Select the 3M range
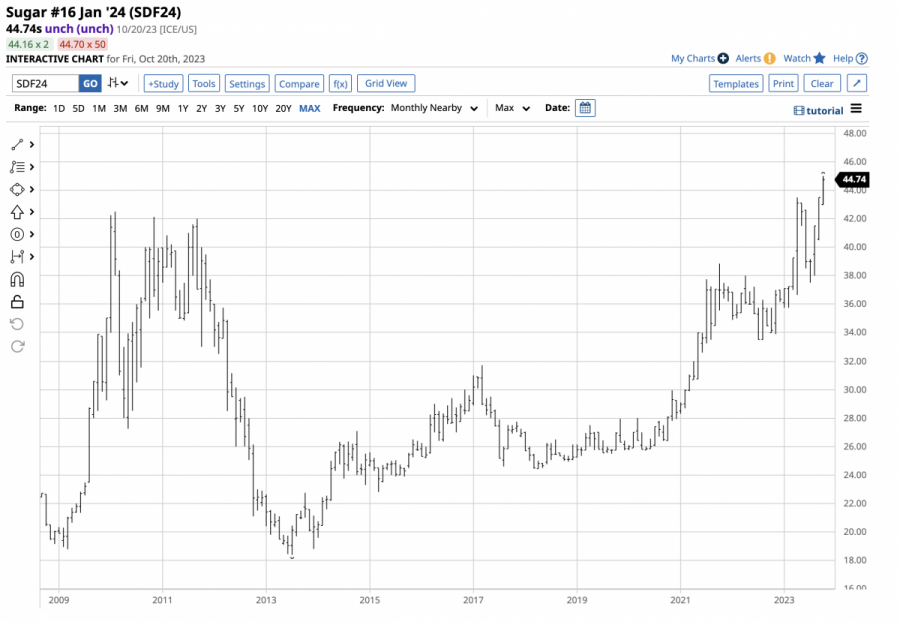 click(x=120, y=108)
